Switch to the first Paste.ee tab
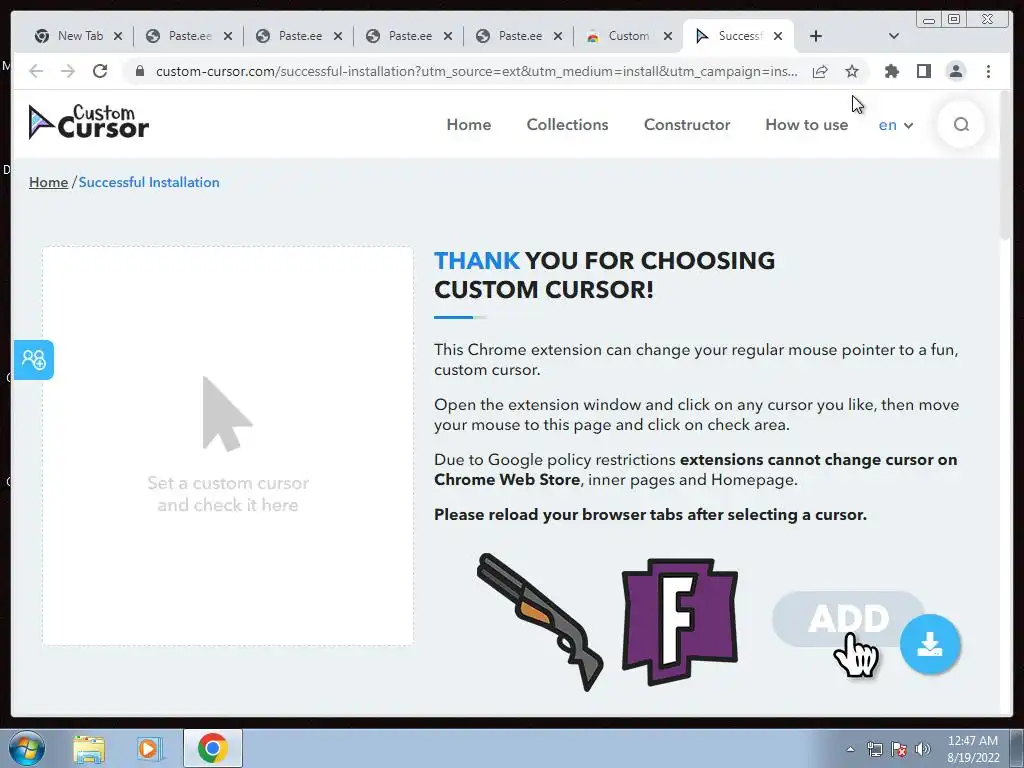The height and width of the screenshot is (768, 1024). pyautogui.click(x=189, y=36)
